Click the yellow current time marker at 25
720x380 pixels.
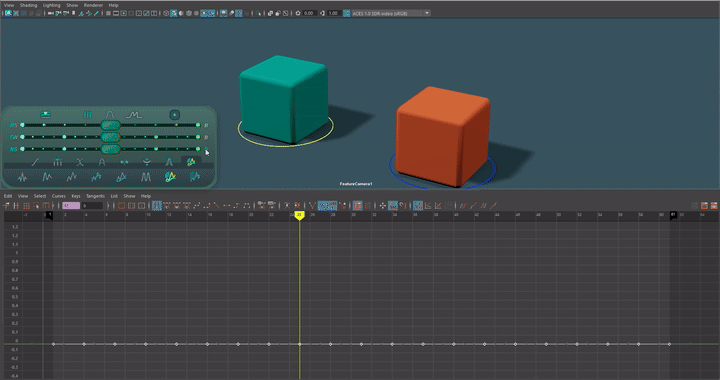pyautogui.click(x=299, y=215)
